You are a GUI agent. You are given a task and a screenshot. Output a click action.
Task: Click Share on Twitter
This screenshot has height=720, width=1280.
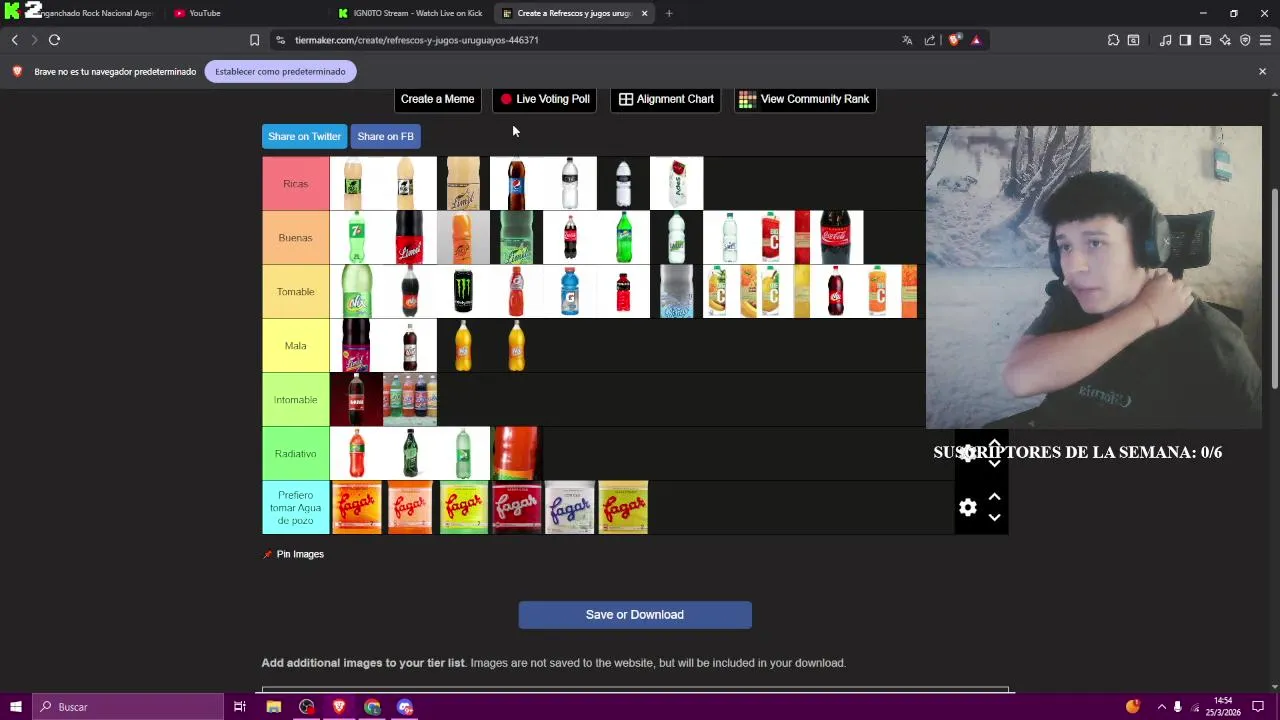304,136
